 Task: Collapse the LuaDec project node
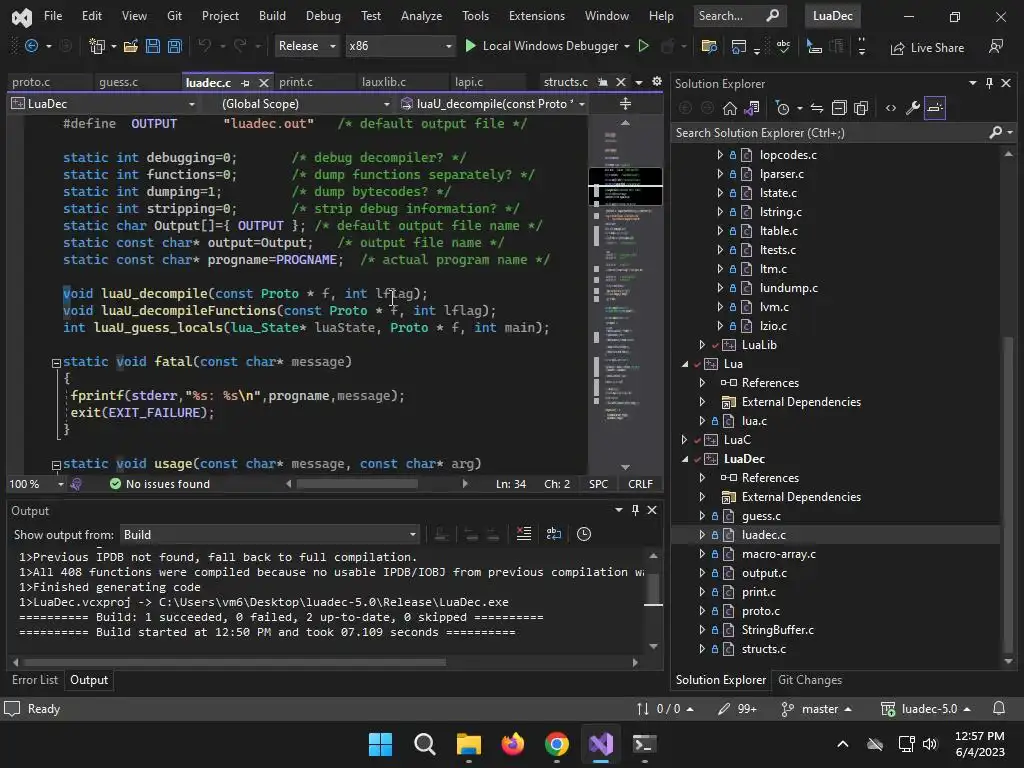pyautogui.click(x=685, y=459)
